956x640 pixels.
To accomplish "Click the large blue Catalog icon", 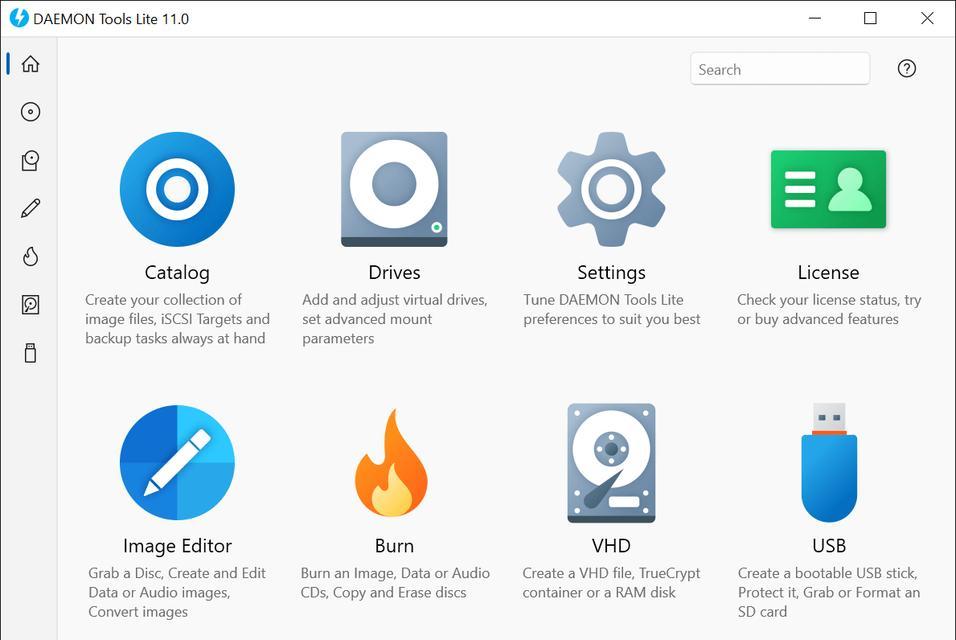I will (x=177, y=189).
